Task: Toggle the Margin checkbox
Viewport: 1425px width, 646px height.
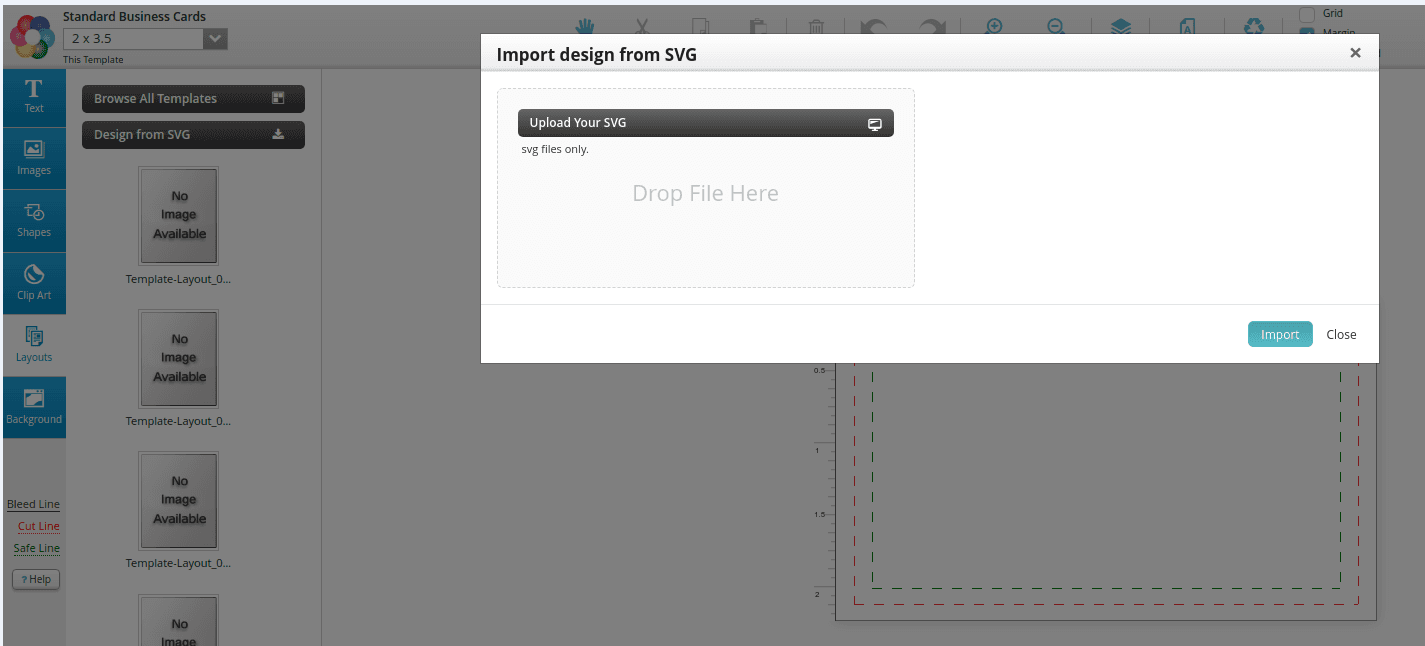Action: 1306,33
